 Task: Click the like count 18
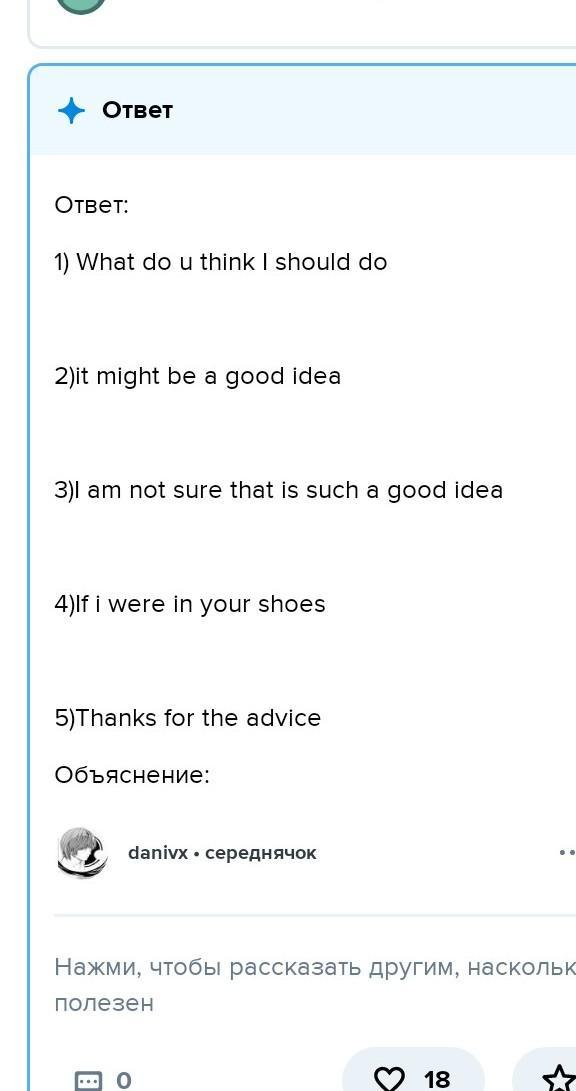438,1080
